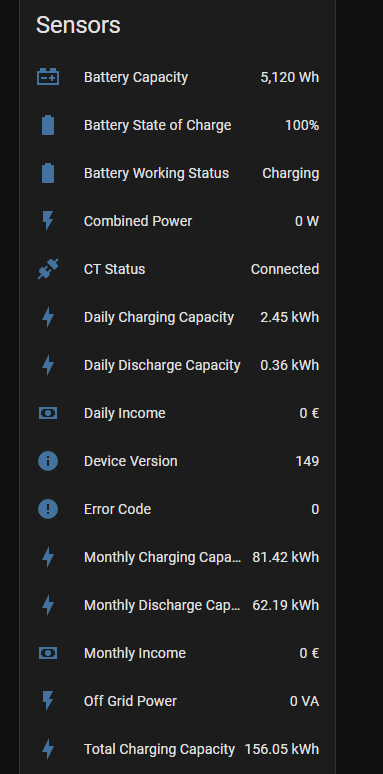This screenshot has width=383, height=774.
Task: Click the Off Grid Power flash icon
Action: (48, 701)
